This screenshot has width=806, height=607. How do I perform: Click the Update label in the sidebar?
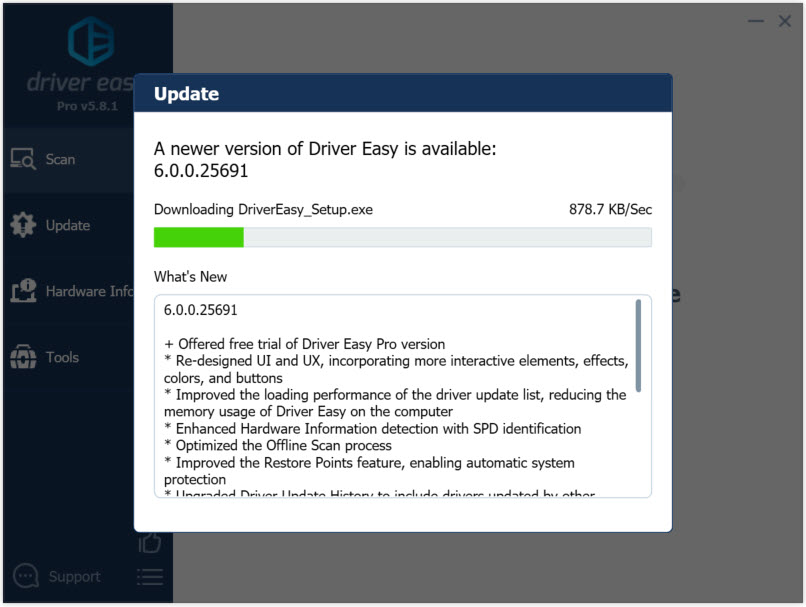click(x=68, y=226)
